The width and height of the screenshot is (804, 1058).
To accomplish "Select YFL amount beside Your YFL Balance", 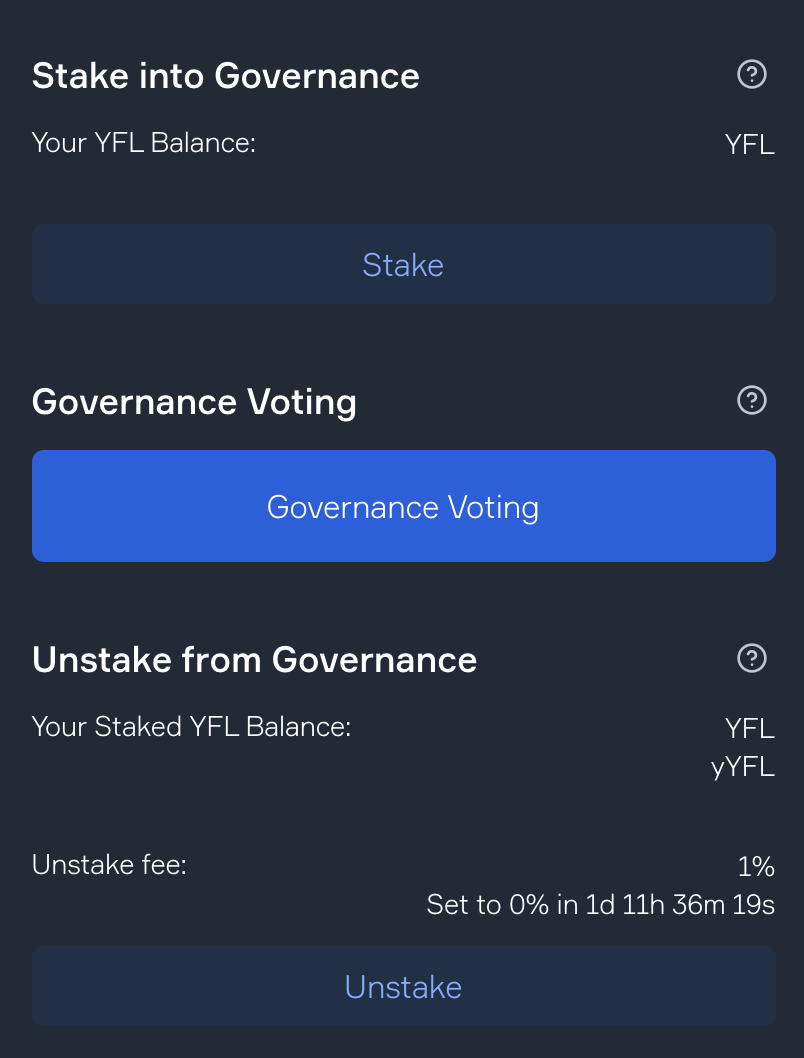I will pyautogui.click(x=749, y=144).
